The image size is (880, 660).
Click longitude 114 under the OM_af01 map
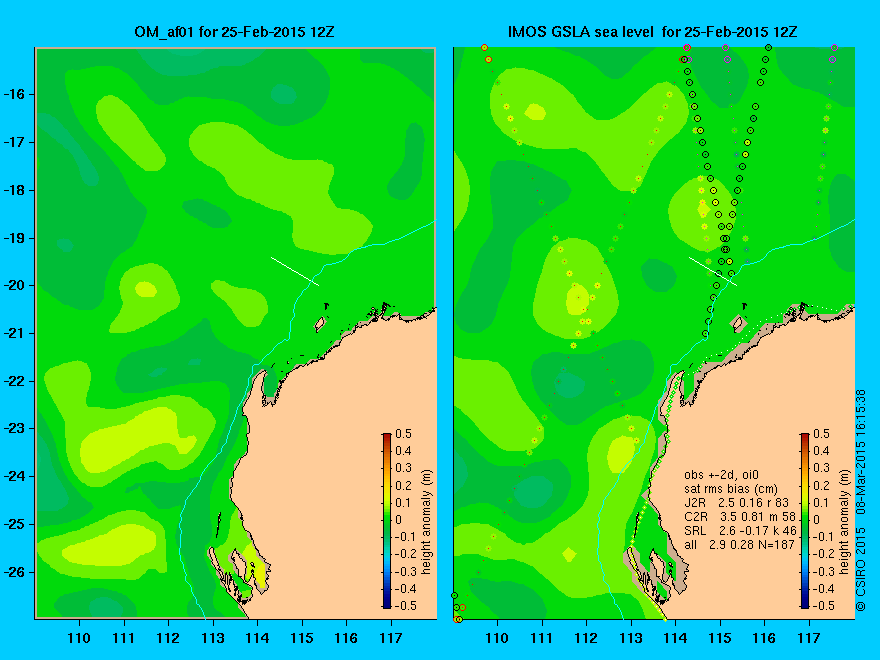coord(258,638)
